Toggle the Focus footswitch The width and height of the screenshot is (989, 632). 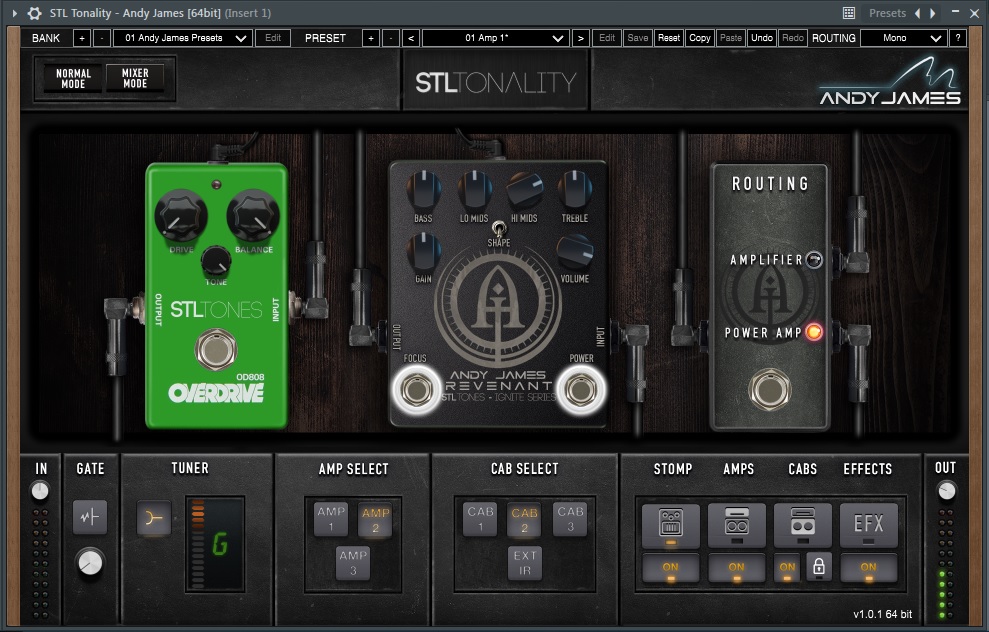[x=416, y=390]
